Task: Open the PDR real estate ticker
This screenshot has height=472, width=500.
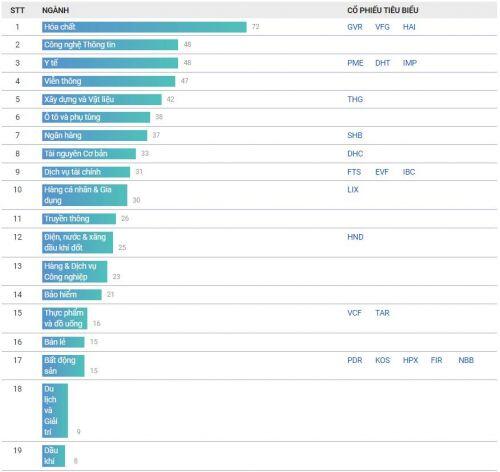Action: click(x=355, y=360)
